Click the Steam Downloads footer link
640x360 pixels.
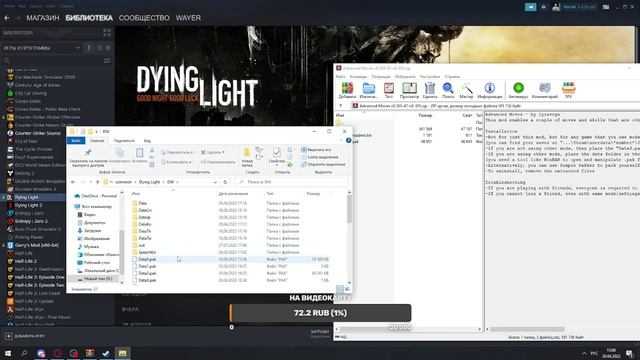tap(320, 332)
